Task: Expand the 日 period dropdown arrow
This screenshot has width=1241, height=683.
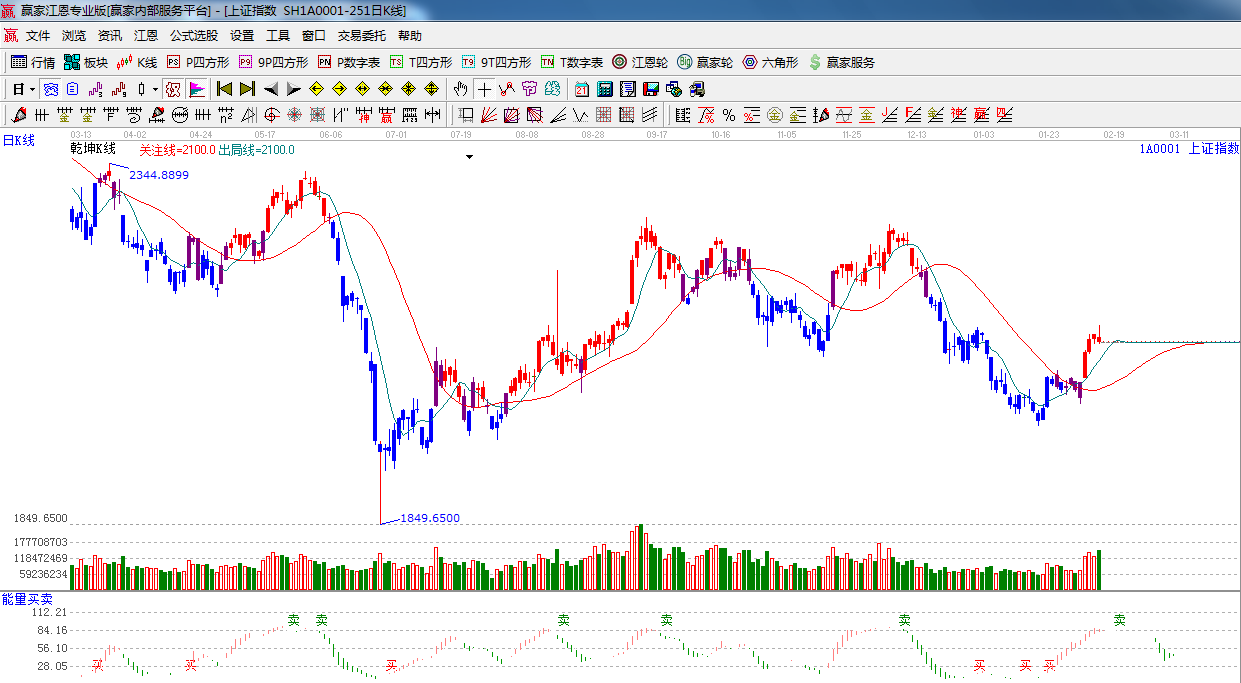Action: (x=32, y=89)
